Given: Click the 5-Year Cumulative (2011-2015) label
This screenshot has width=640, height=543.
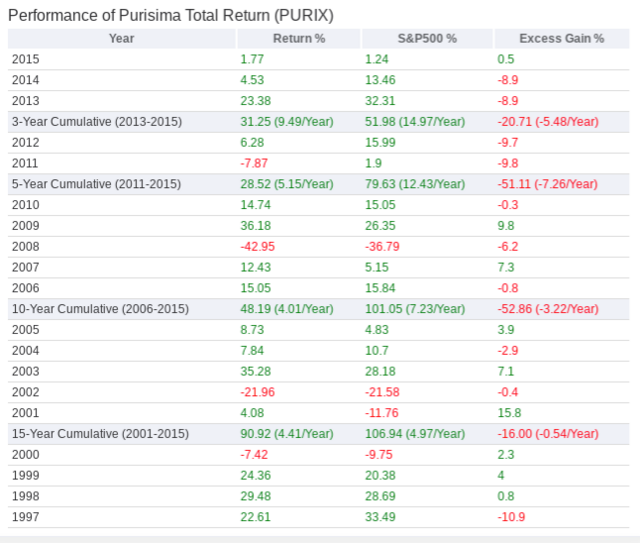Looking at the screenshot, I should (96, 184).
